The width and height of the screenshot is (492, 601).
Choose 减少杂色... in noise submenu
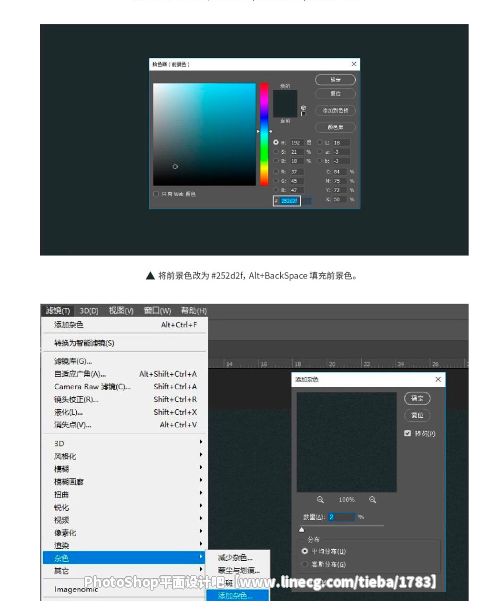pos(238,557)
